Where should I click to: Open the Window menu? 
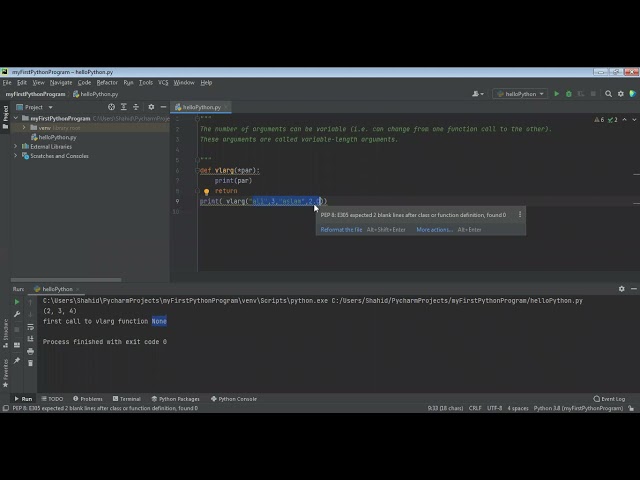pyautogui.click(x=184, y=82)
